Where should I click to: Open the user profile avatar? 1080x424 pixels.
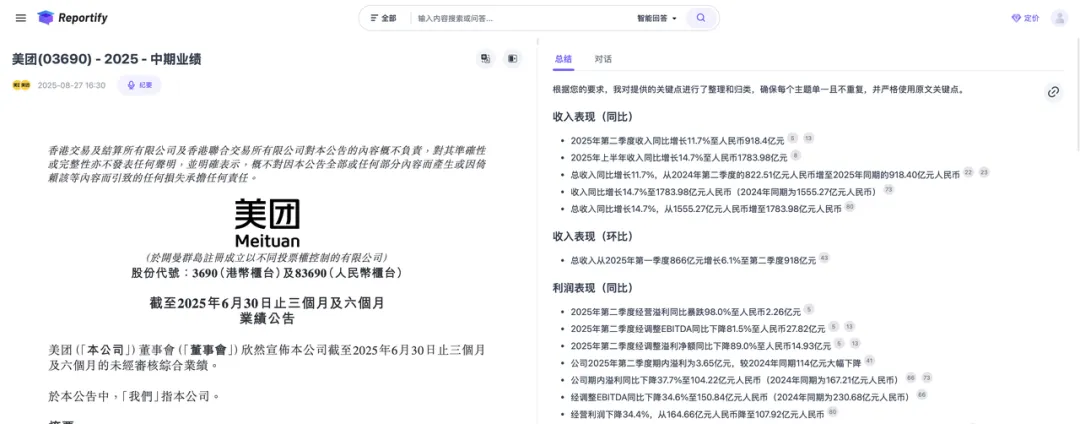1059,18
